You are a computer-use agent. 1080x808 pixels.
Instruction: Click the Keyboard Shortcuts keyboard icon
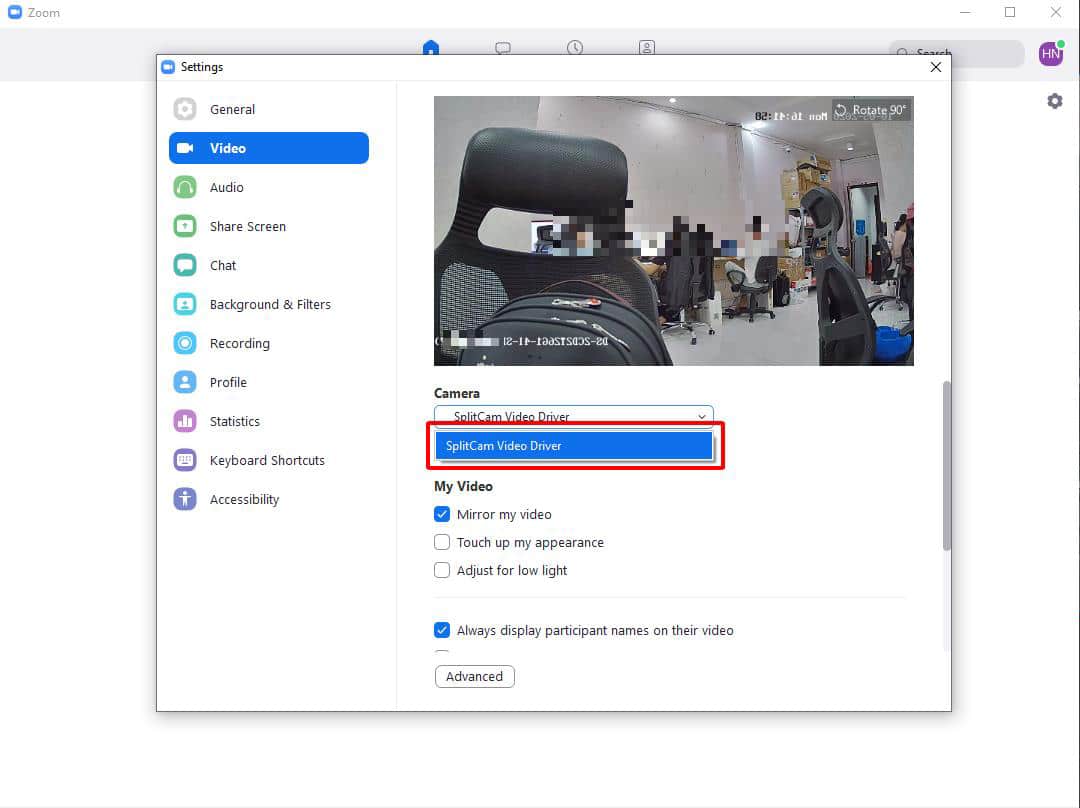coord(185,460)
